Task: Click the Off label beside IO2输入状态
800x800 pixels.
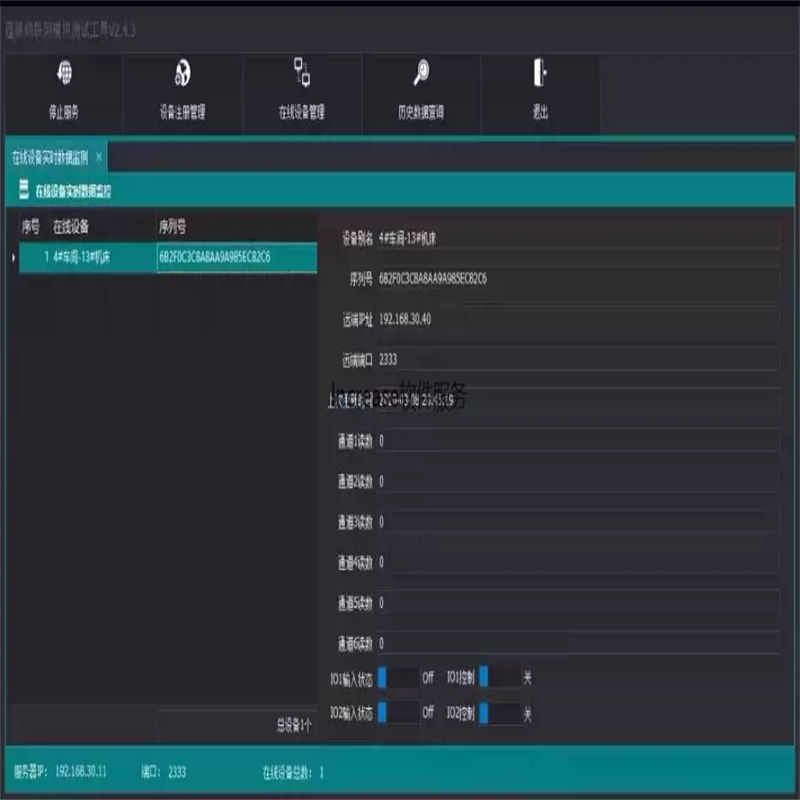Action: pos(428,712)
